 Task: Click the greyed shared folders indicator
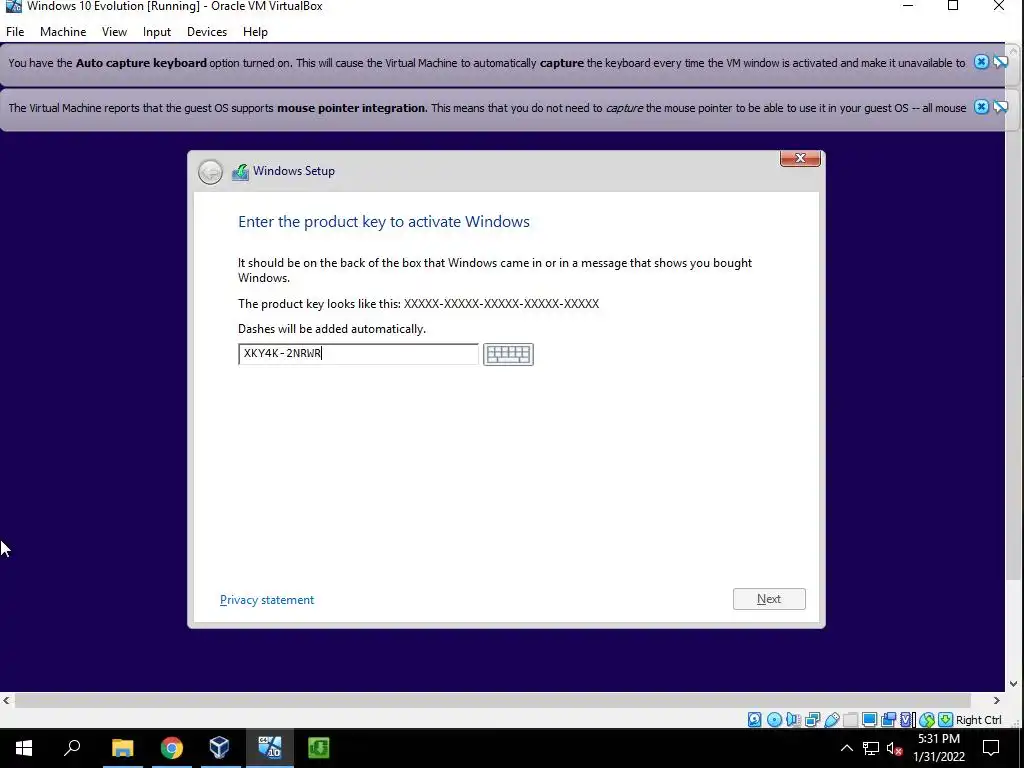[x=850, y=720]
